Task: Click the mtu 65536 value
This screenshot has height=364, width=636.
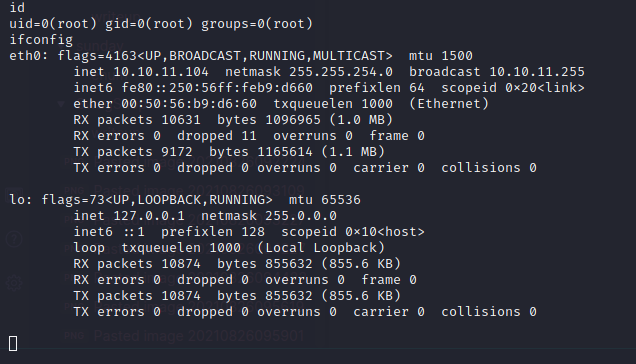Action: [324, 200]
